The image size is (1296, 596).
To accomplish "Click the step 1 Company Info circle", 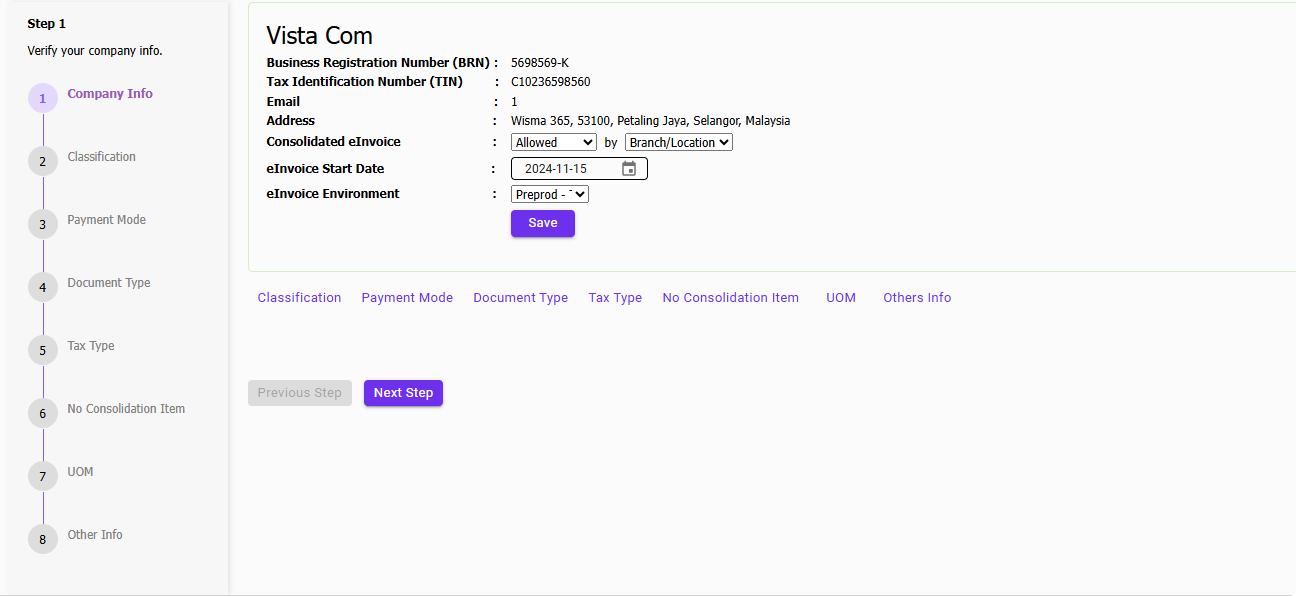I will tap(42, 98).
